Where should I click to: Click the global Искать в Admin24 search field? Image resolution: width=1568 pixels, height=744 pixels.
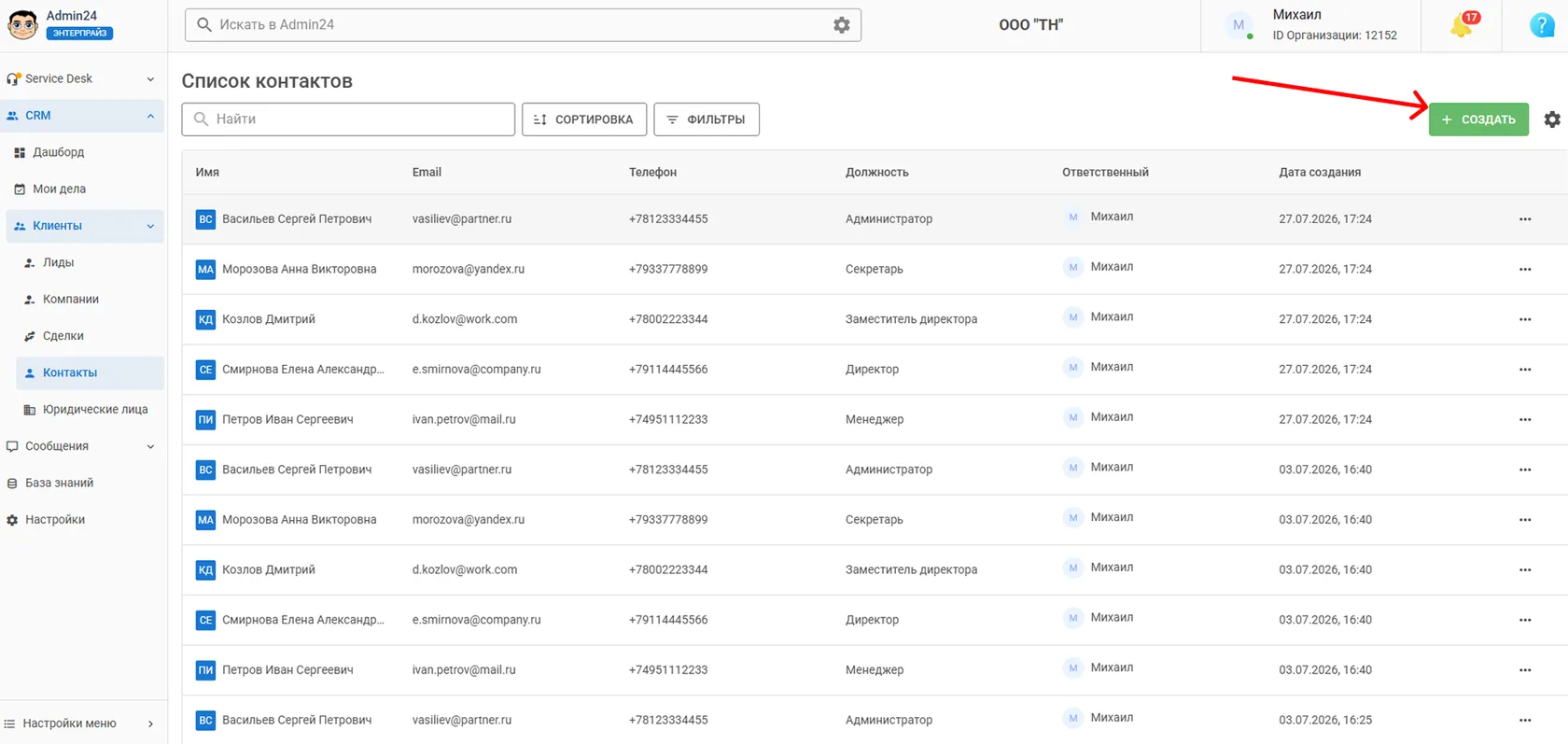click(x=523, y=25)
